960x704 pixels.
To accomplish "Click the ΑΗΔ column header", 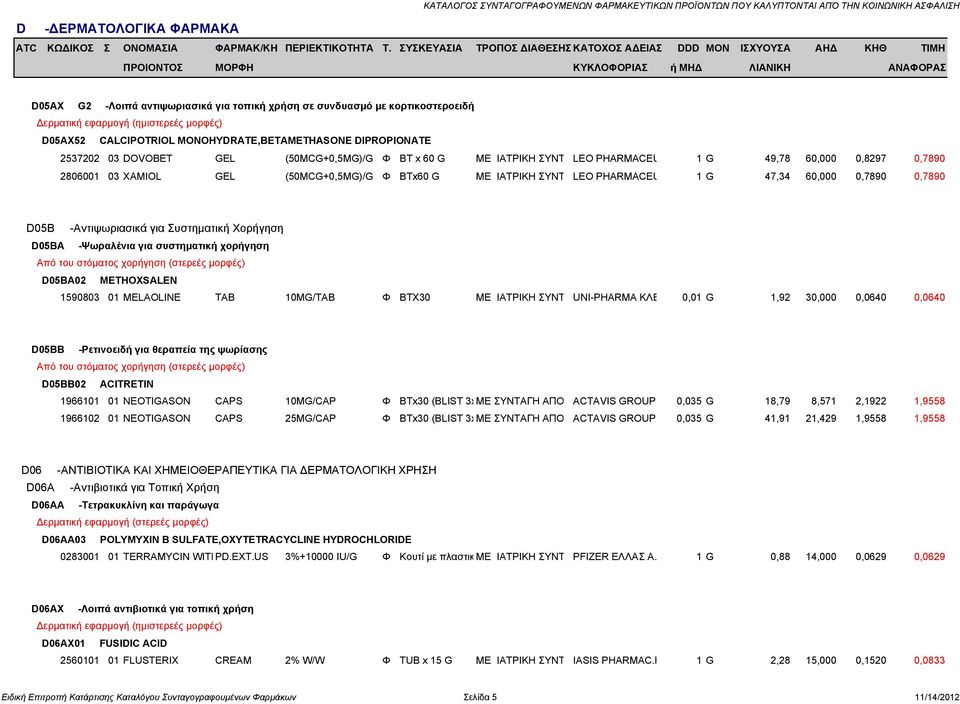I will [x=826, y=48].
